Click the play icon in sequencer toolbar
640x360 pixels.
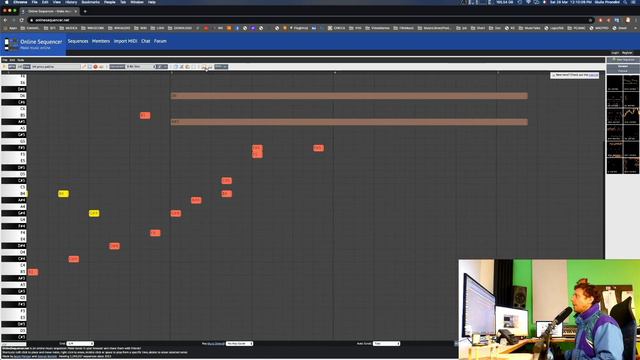[4, 67]
